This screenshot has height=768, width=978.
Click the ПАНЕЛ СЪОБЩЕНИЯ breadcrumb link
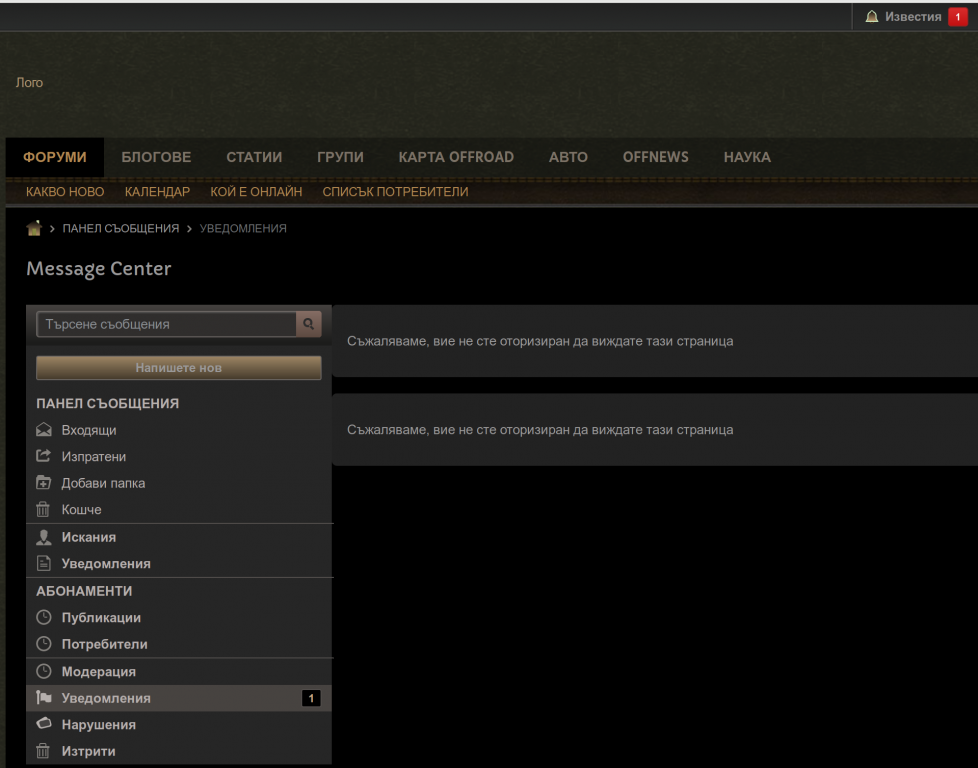pos(120,228)
